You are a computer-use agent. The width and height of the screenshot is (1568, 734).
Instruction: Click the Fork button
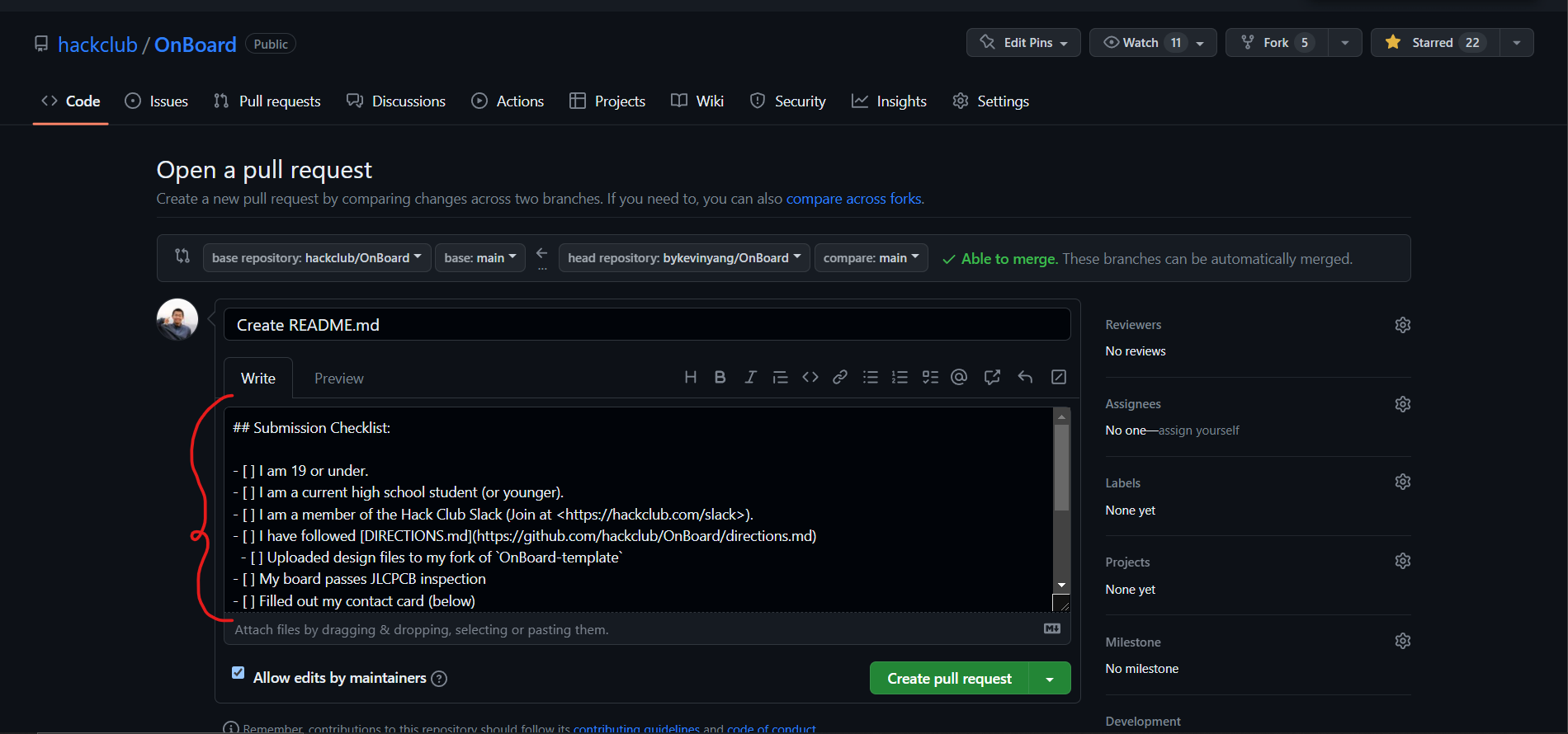coord(1277,43)
